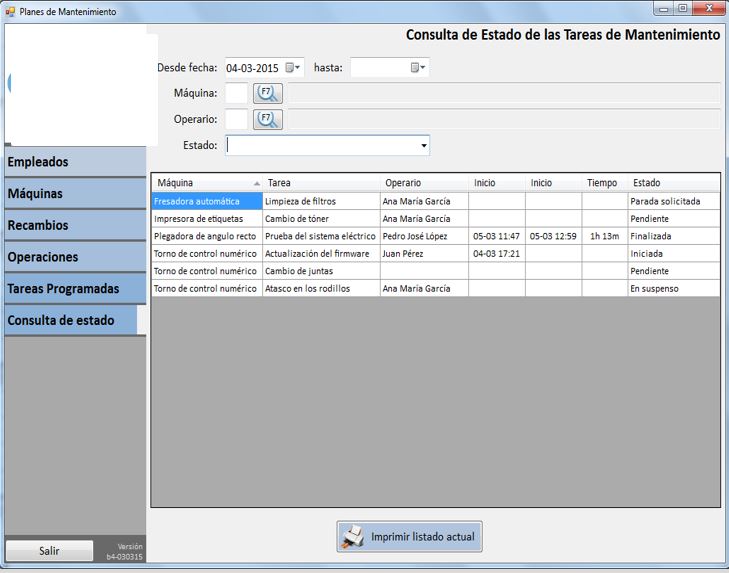Open the Máquina F7 search lookup
729x573 pixels.
pos(267,93)
